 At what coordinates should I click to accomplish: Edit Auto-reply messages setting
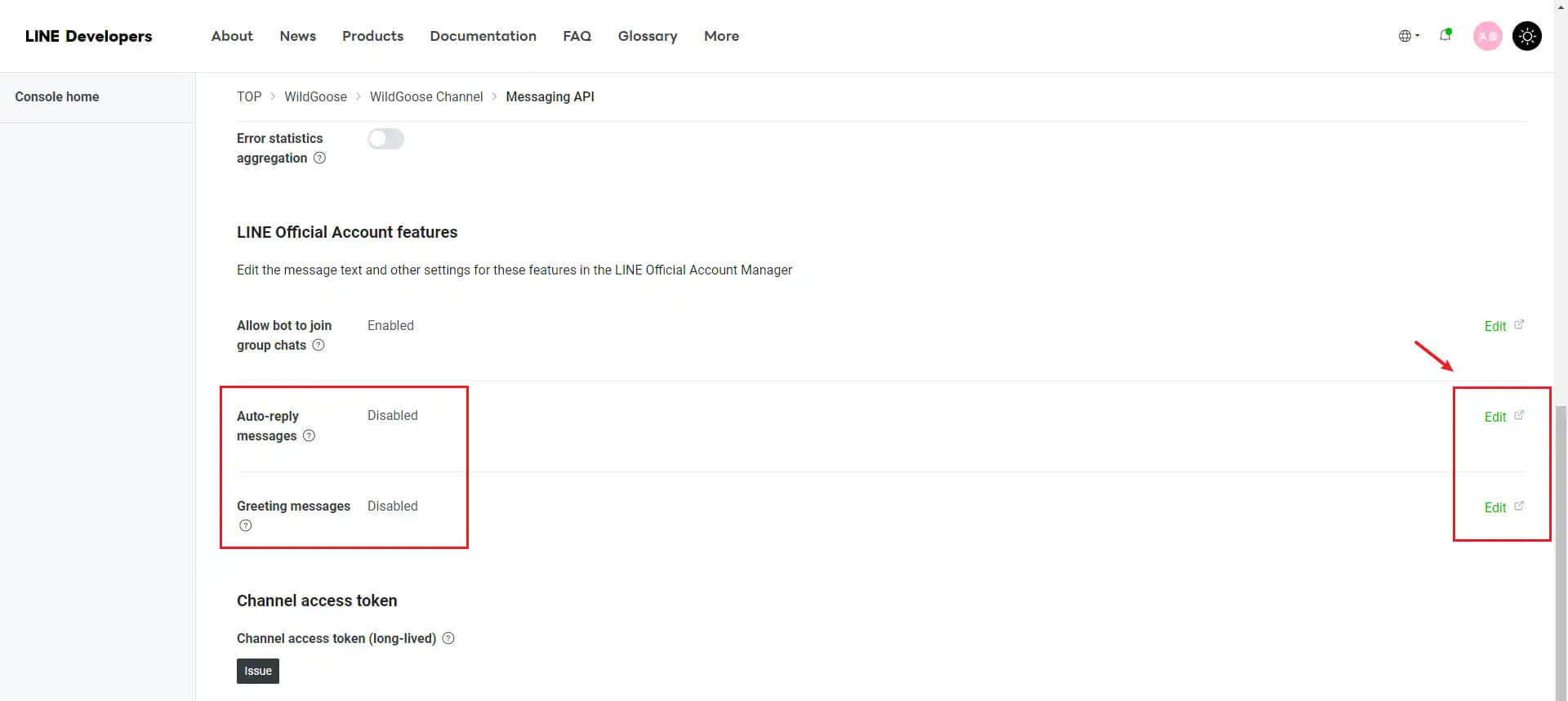[x=1494, y=417]
